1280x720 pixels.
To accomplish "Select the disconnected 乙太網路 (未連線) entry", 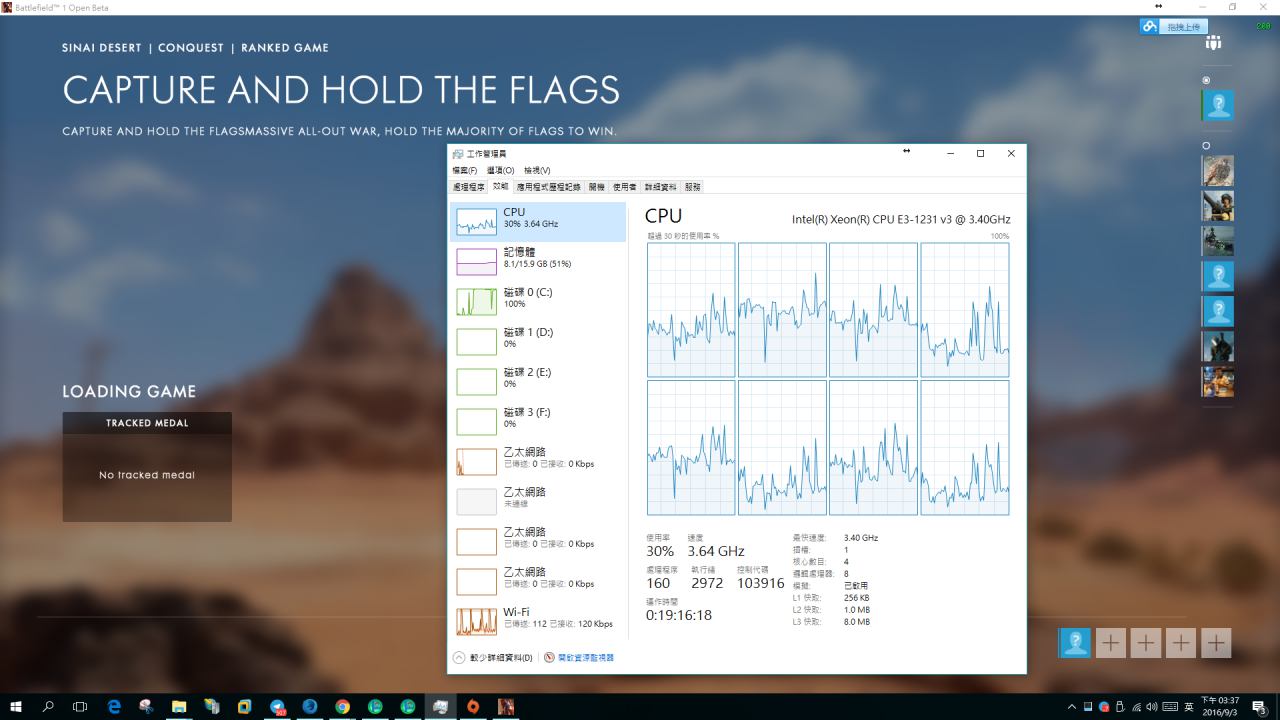I will pyautogui.click(x=538, y=502).
